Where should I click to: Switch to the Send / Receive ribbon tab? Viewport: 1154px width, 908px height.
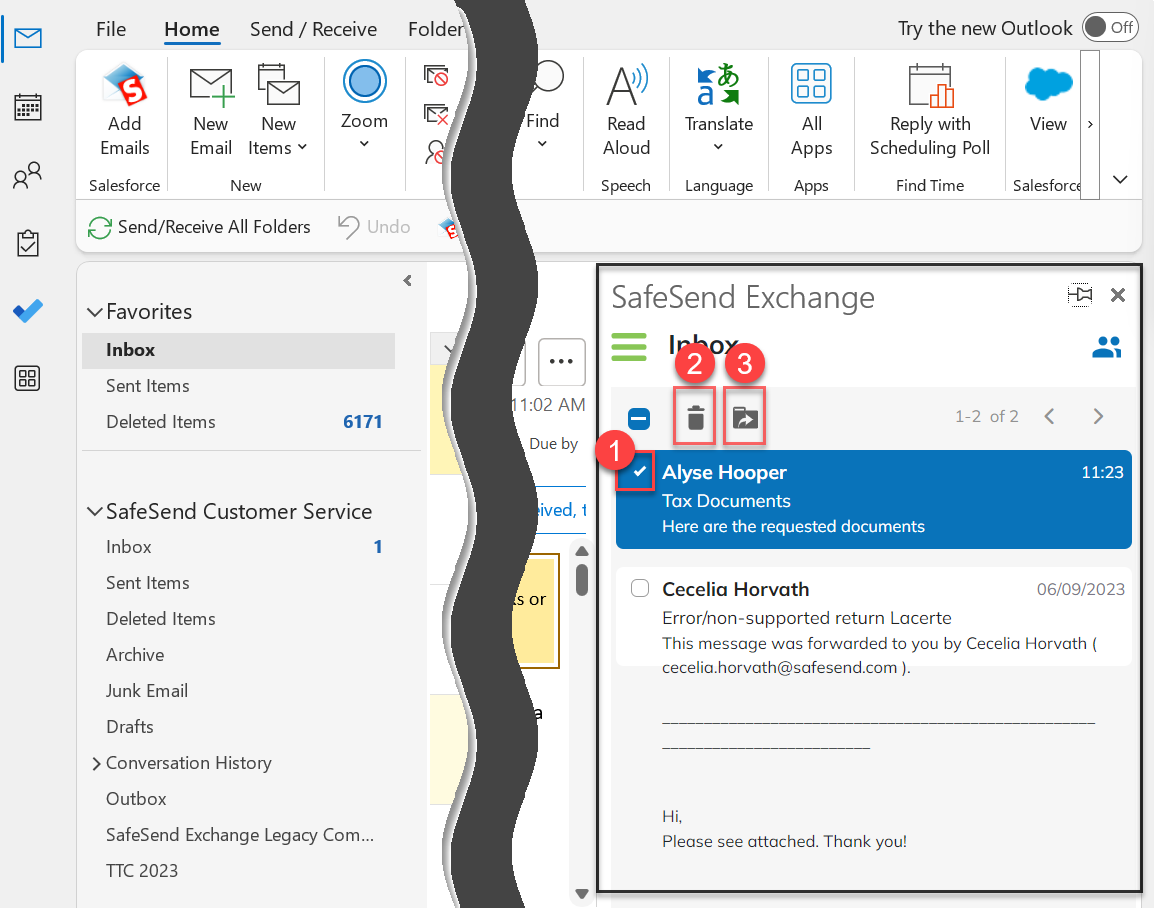[313, 29]
